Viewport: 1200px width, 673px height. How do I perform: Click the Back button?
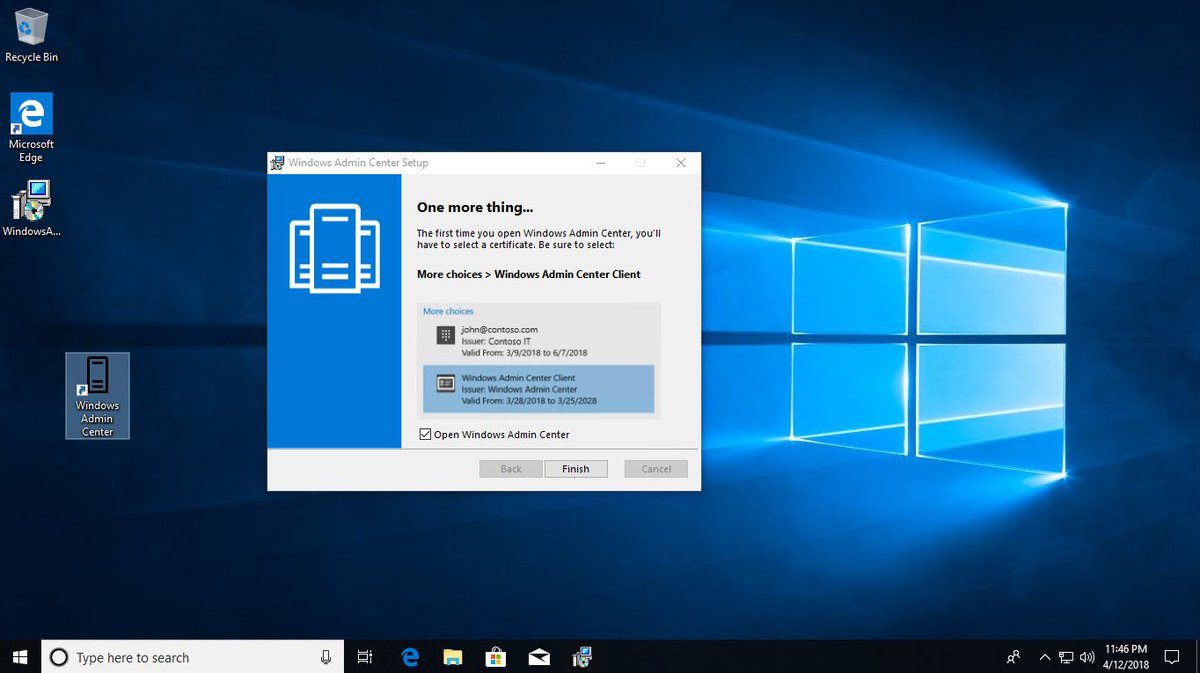511,468
